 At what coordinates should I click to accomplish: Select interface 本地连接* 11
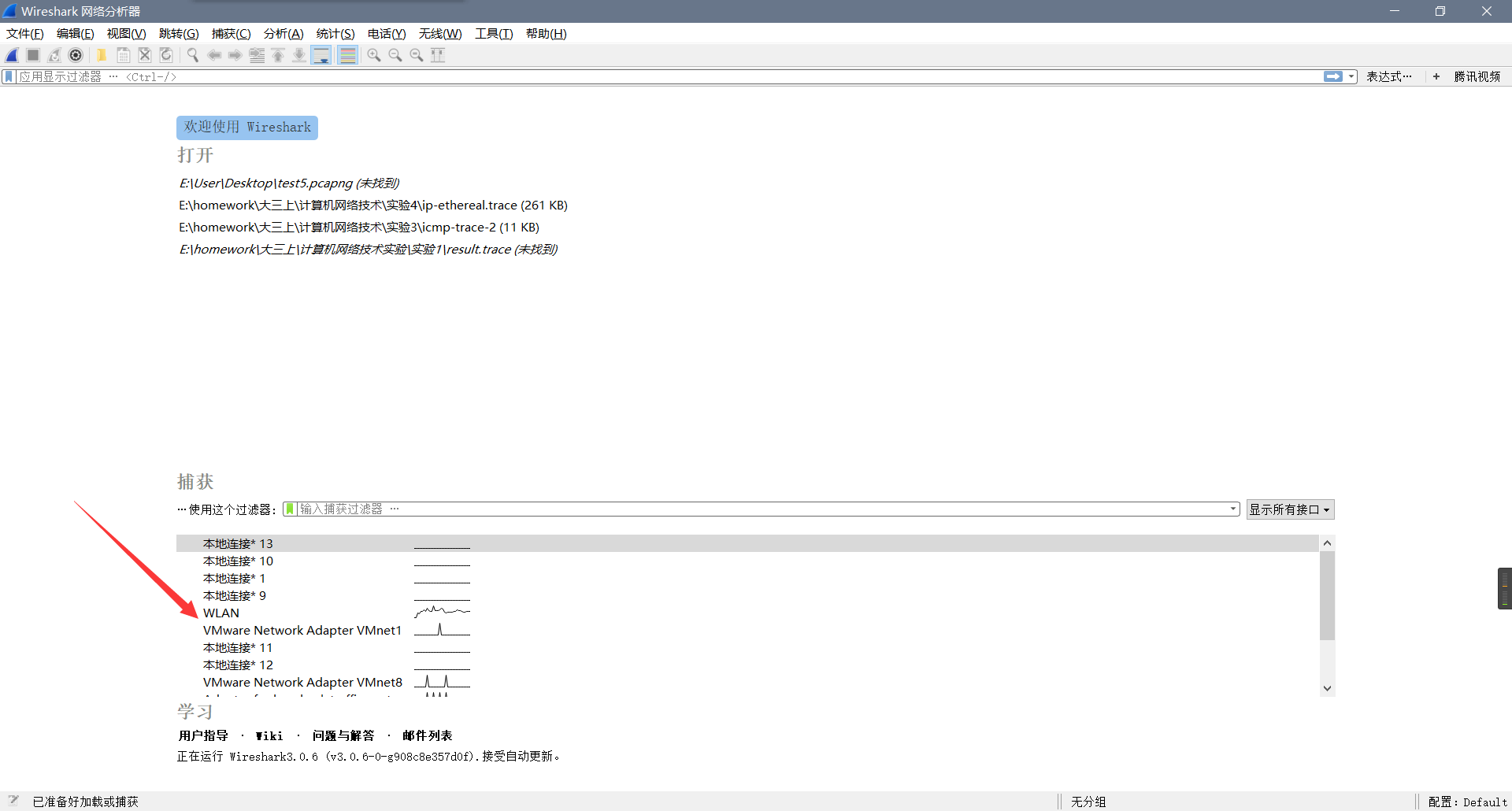tap(747, 647)
